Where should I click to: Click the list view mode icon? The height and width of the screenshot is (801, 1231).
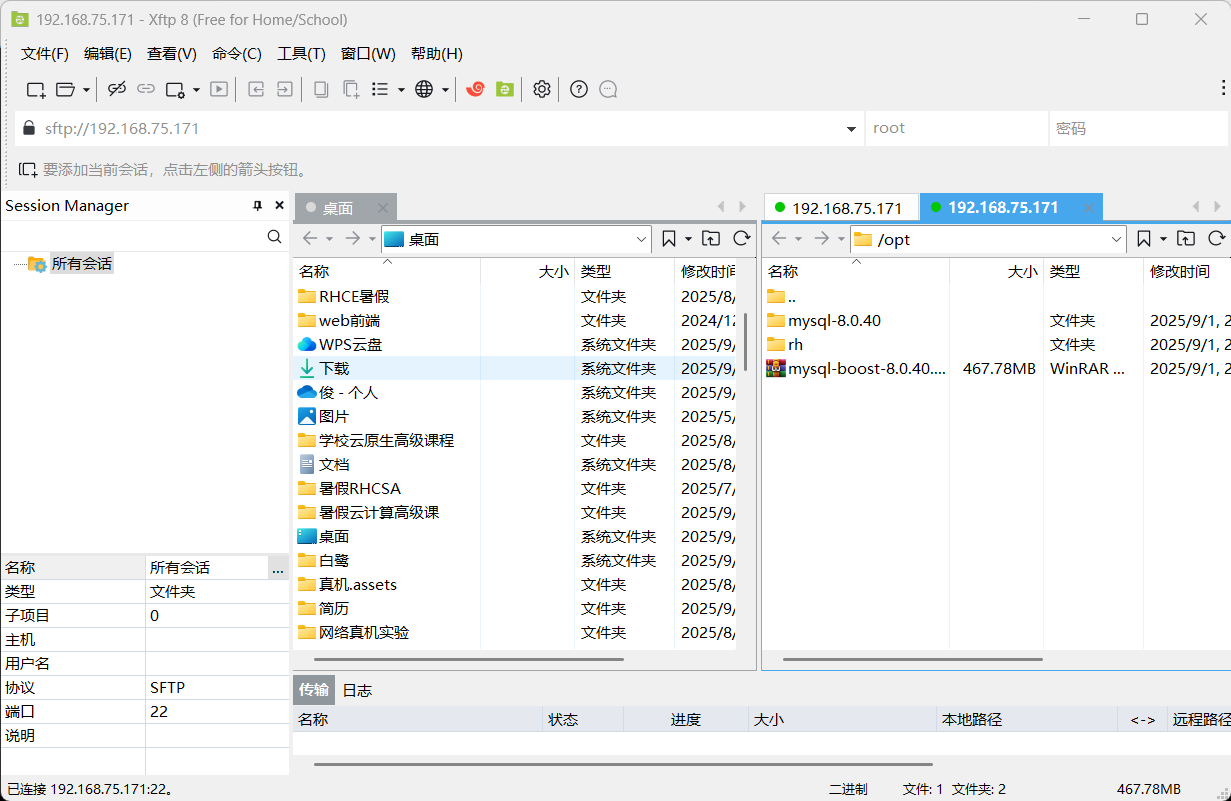point(380,89)
